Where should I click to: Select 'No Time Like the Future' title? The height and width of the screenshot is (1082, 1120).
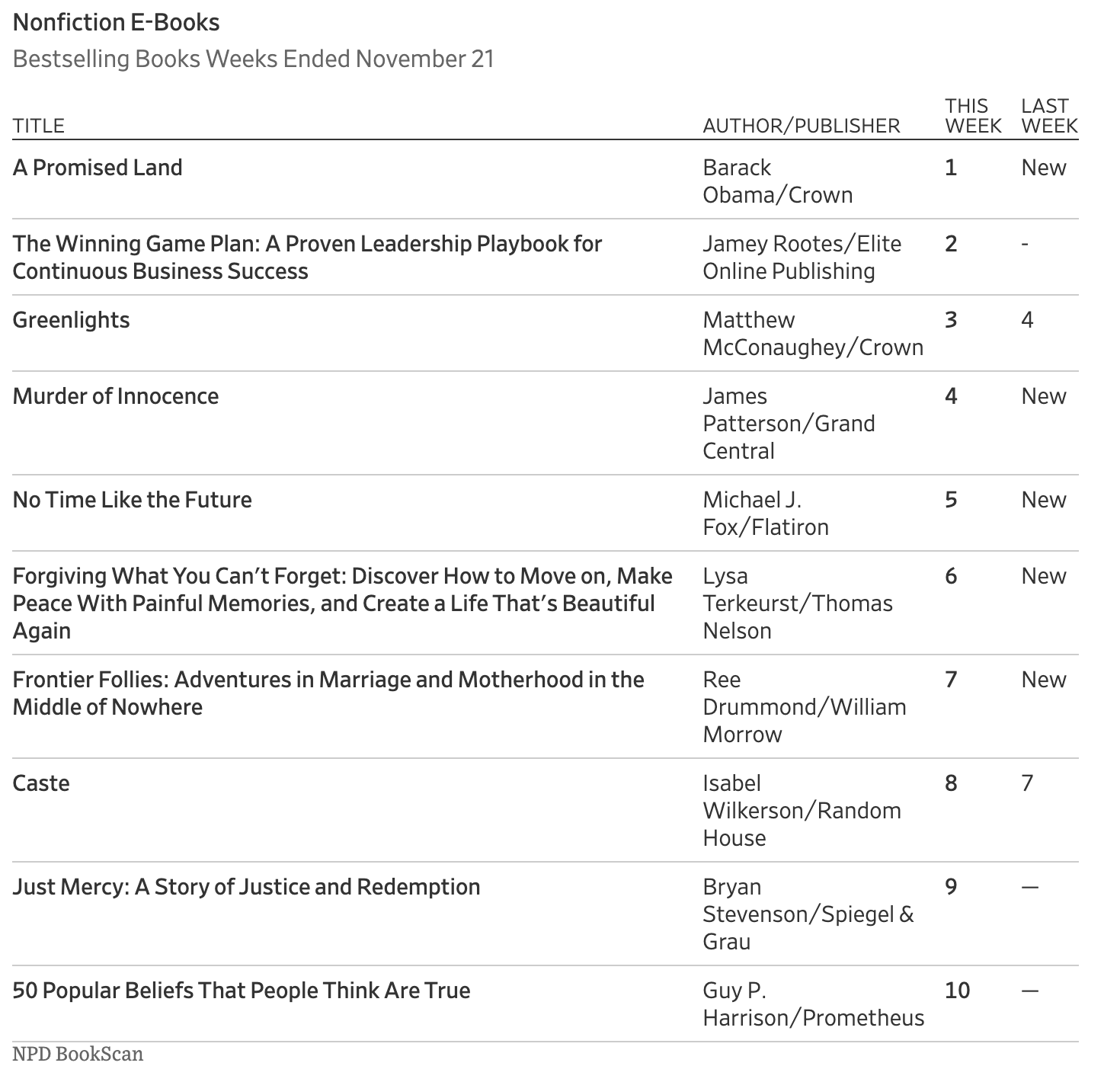[132, 500]
